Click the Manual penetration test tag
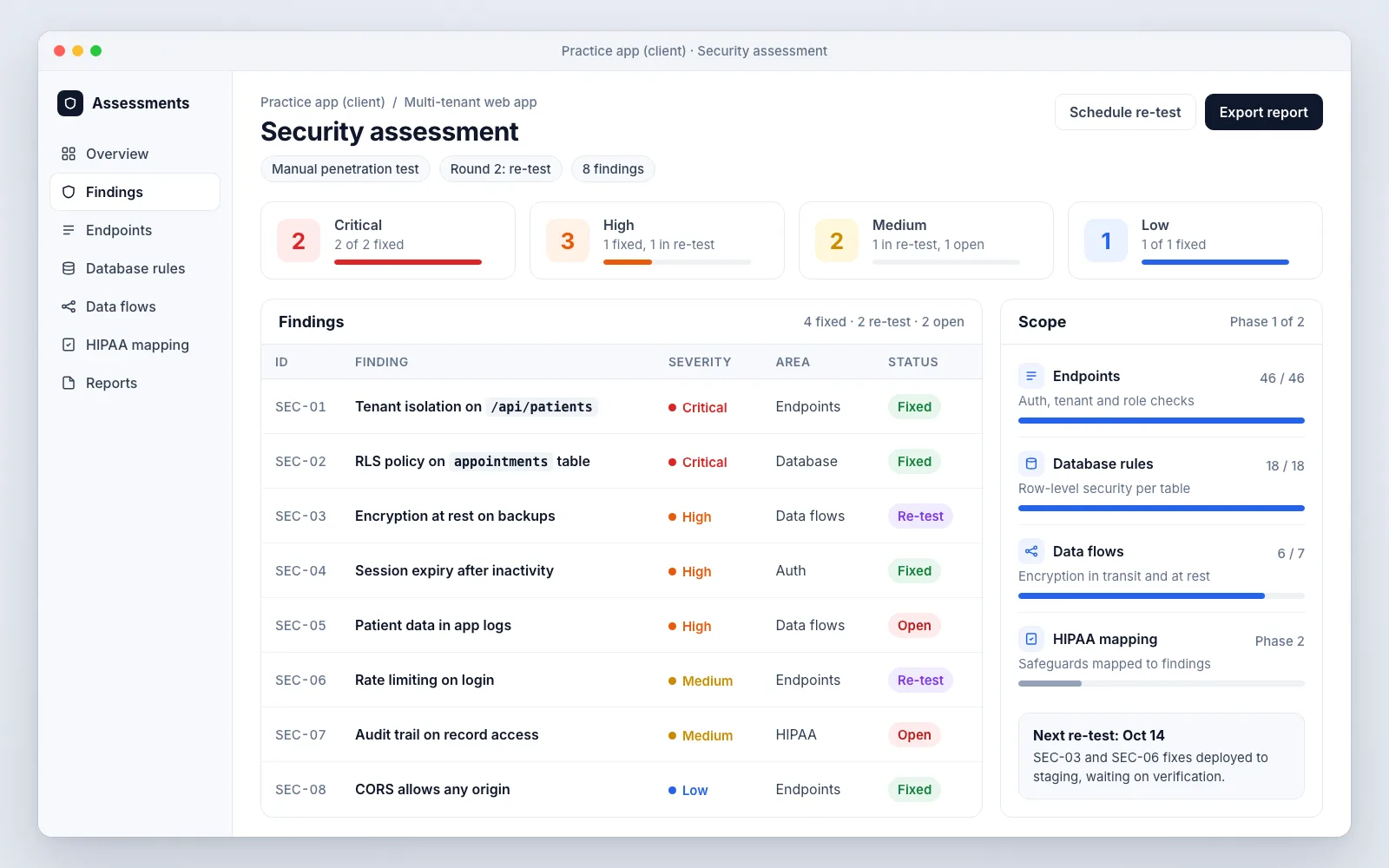This screenshot has height=868, width=1389. coord(346,168)
